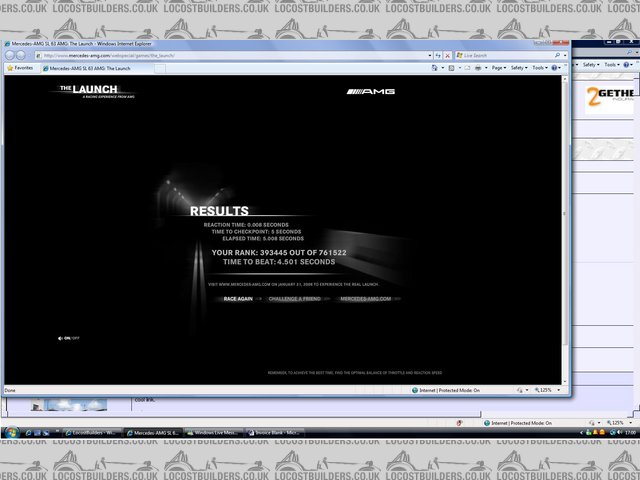The image size is (640, 480).
Task: Click the AMG logo
Action: [371, 92]
